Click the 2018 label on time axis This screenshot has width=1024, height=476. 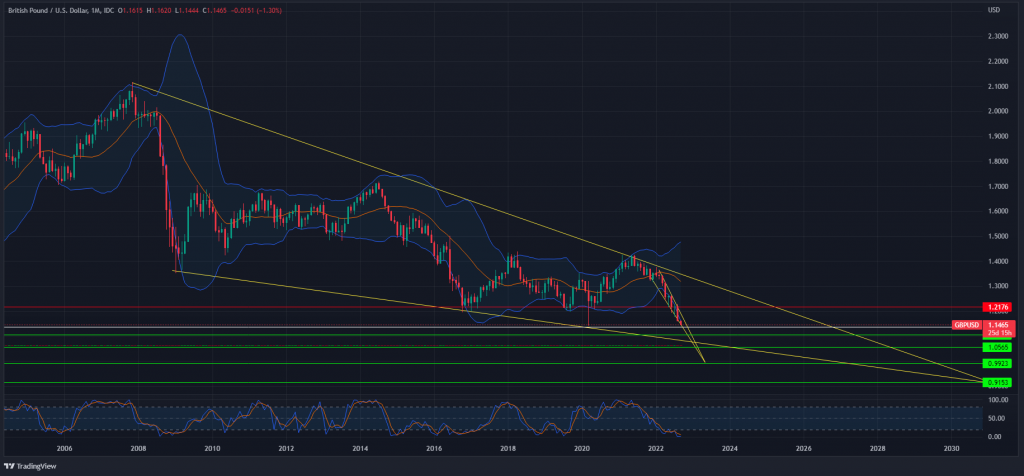coord(508,449)
